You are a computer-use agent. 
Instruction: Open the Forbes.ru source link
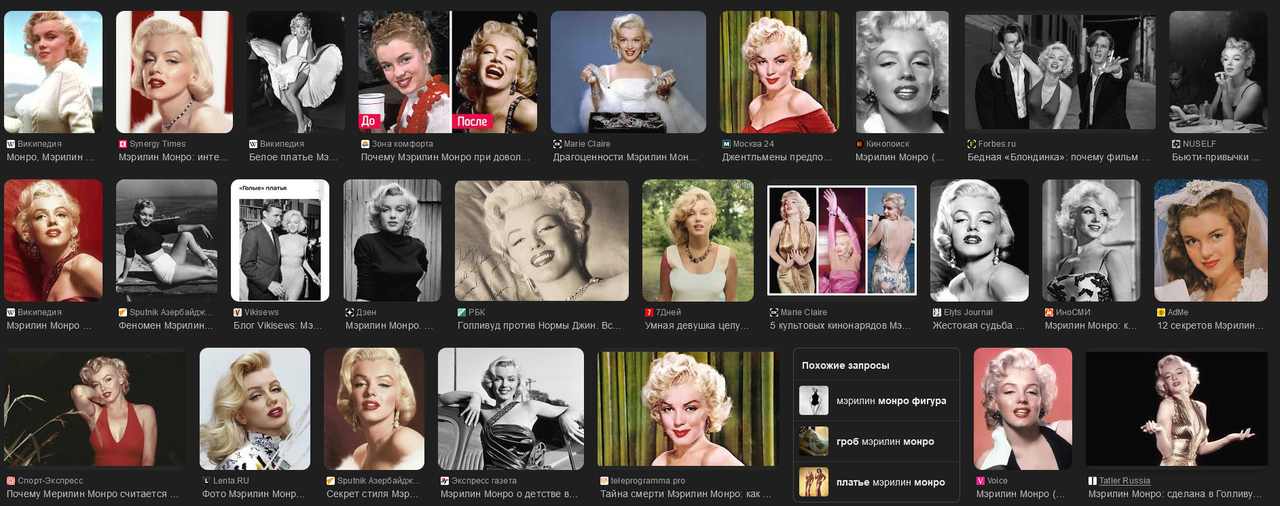pyautogui.click(x=997, y=144)
